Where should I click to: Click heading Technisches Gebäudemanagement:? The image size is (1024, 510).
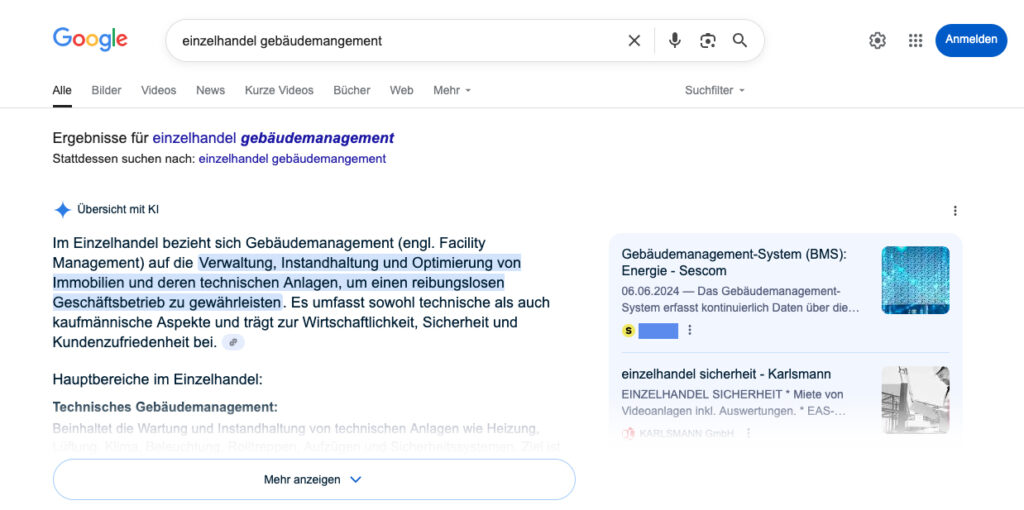165,407
